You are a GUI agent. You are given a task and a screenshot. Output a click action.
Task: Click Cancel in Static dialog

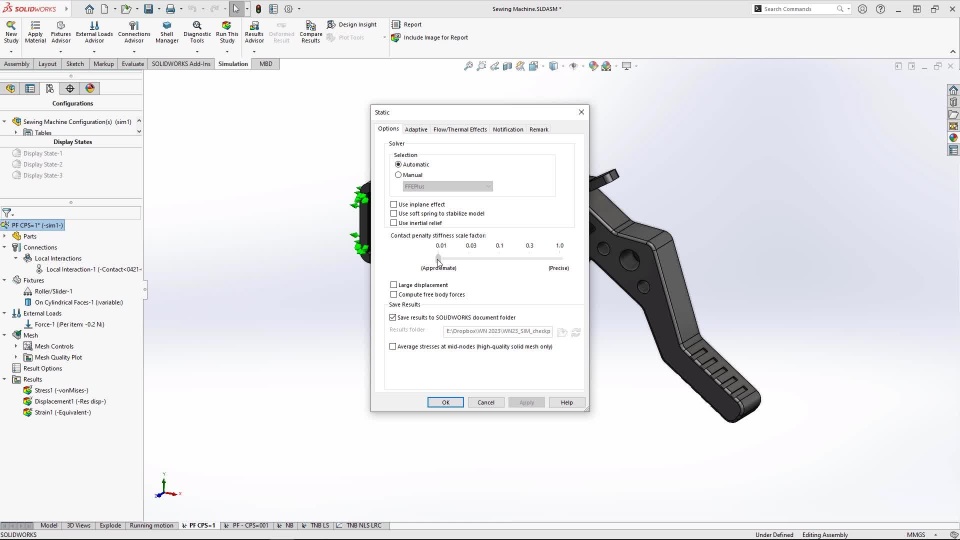coord(486,402)
